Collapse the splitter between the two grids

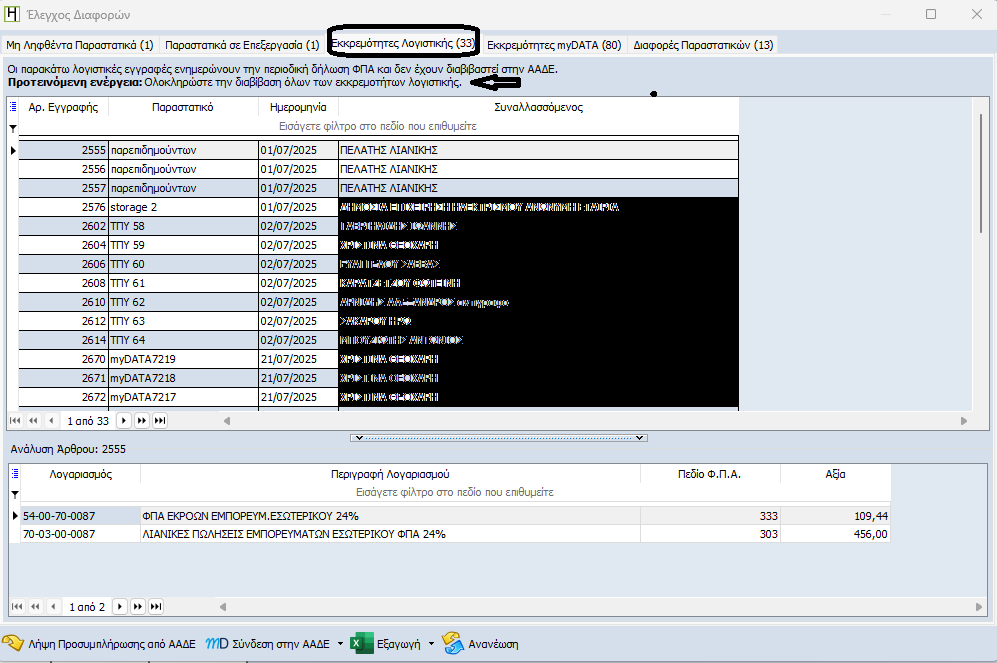click(499, 438)
